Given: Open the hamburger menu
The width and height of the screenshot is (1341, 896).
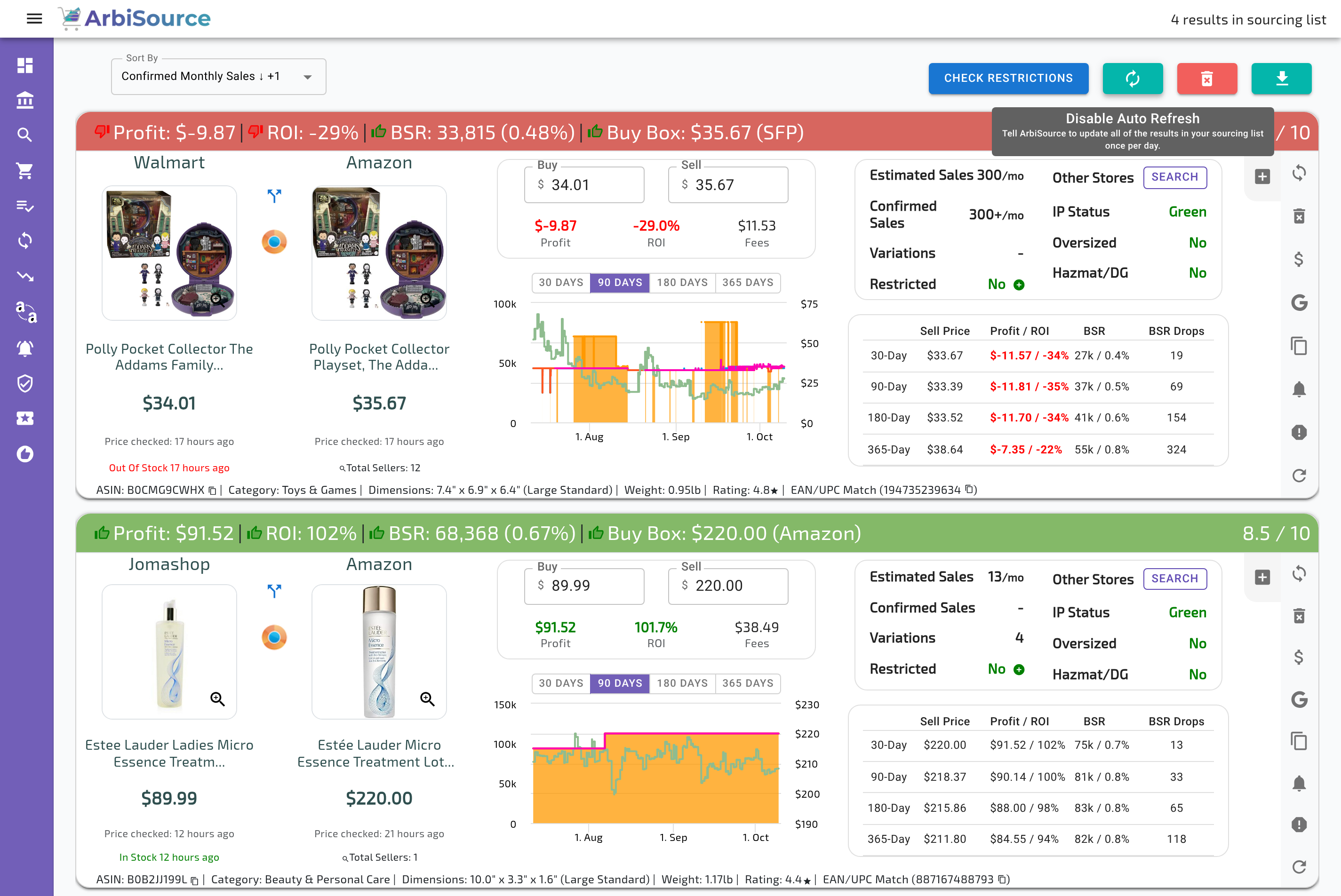Looking at the screenshot, I should pyautogui.click(x=34, y=19).
